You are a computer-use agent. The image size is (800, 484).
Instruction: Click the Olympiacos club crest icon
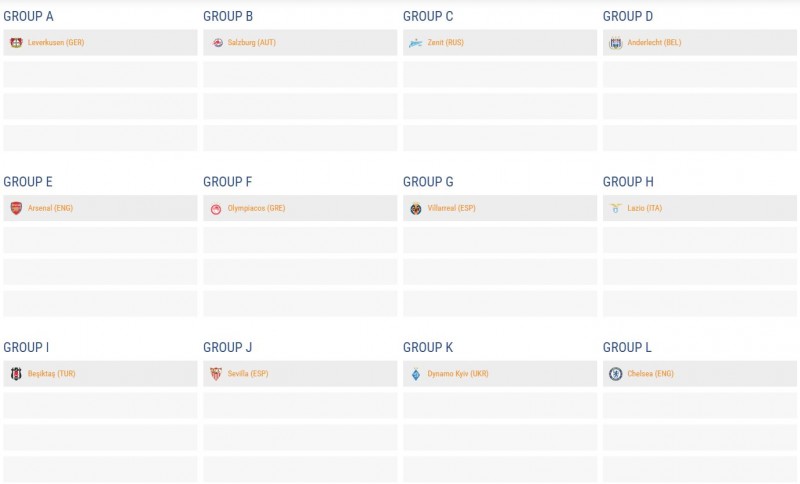tap(217, 209)
